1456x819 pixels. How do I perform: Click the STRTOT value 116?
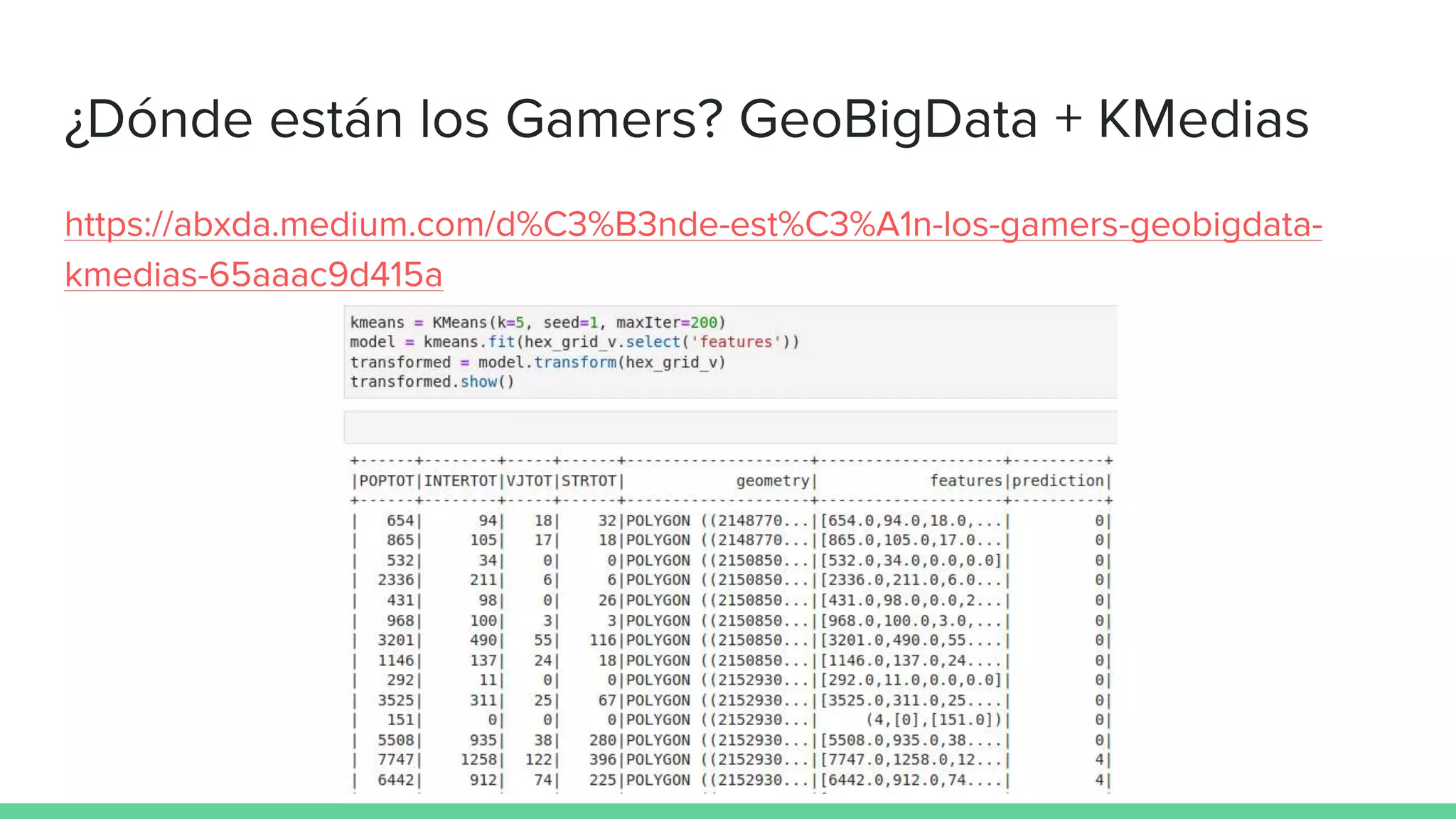click(x=603, y=640)
